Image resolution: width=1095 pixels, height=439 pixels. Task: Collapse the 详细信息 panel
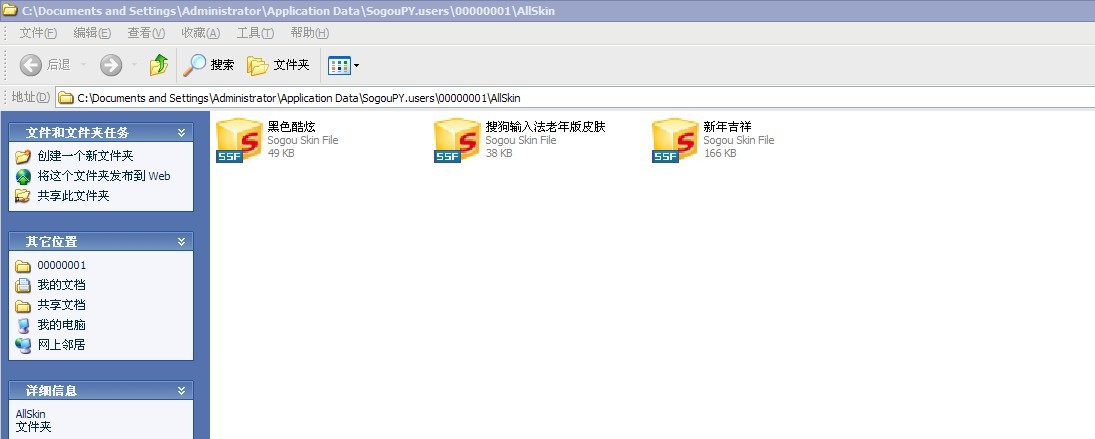click(x=181, y=391)
